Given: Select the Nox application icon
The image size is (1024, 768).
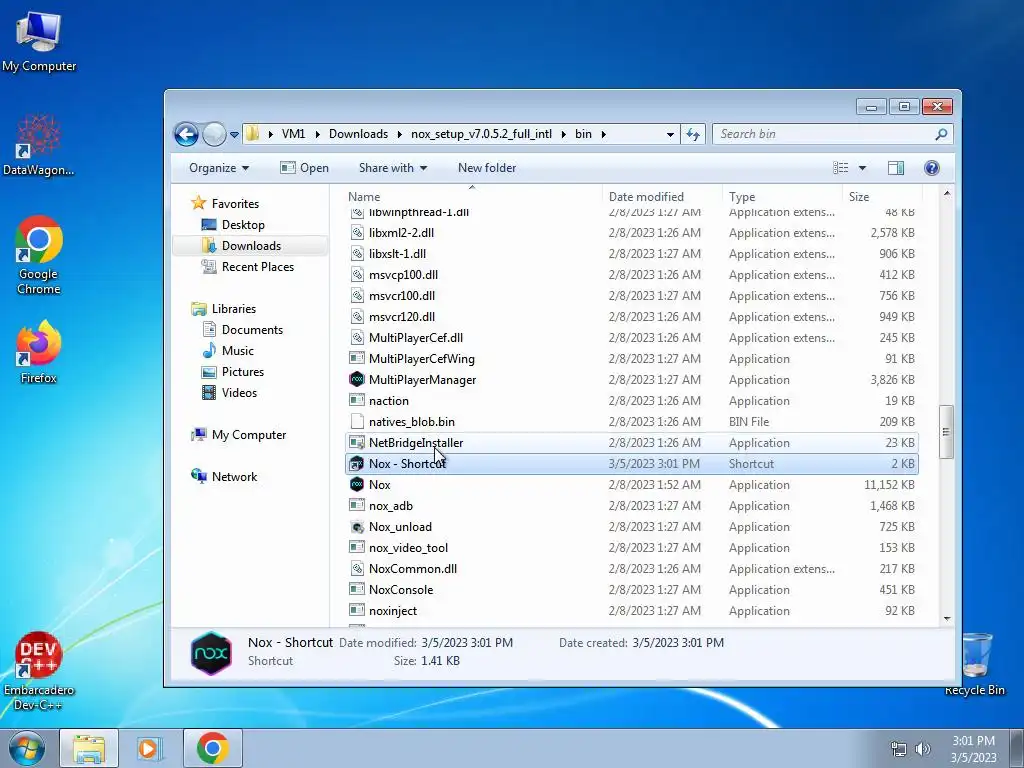Looking at the screenshot, I should point(357,485).
